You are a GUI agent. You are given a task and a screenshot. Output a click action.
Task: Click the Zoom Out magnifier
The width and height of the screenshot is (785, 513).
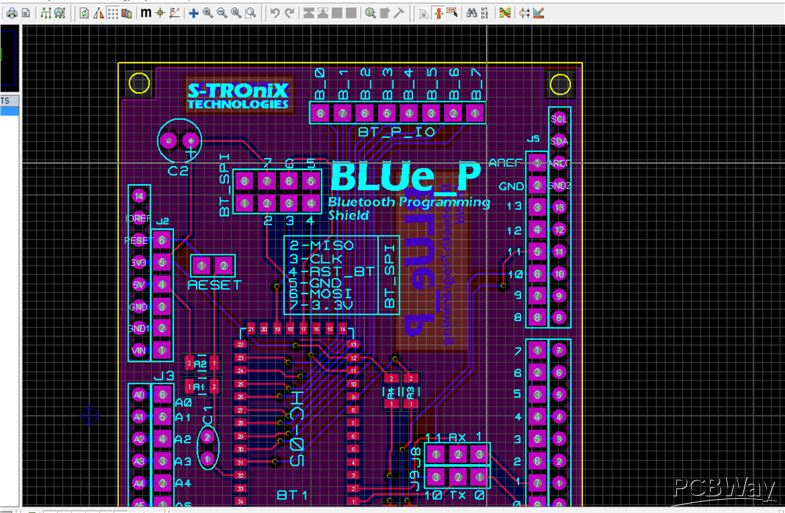[222, 13]
